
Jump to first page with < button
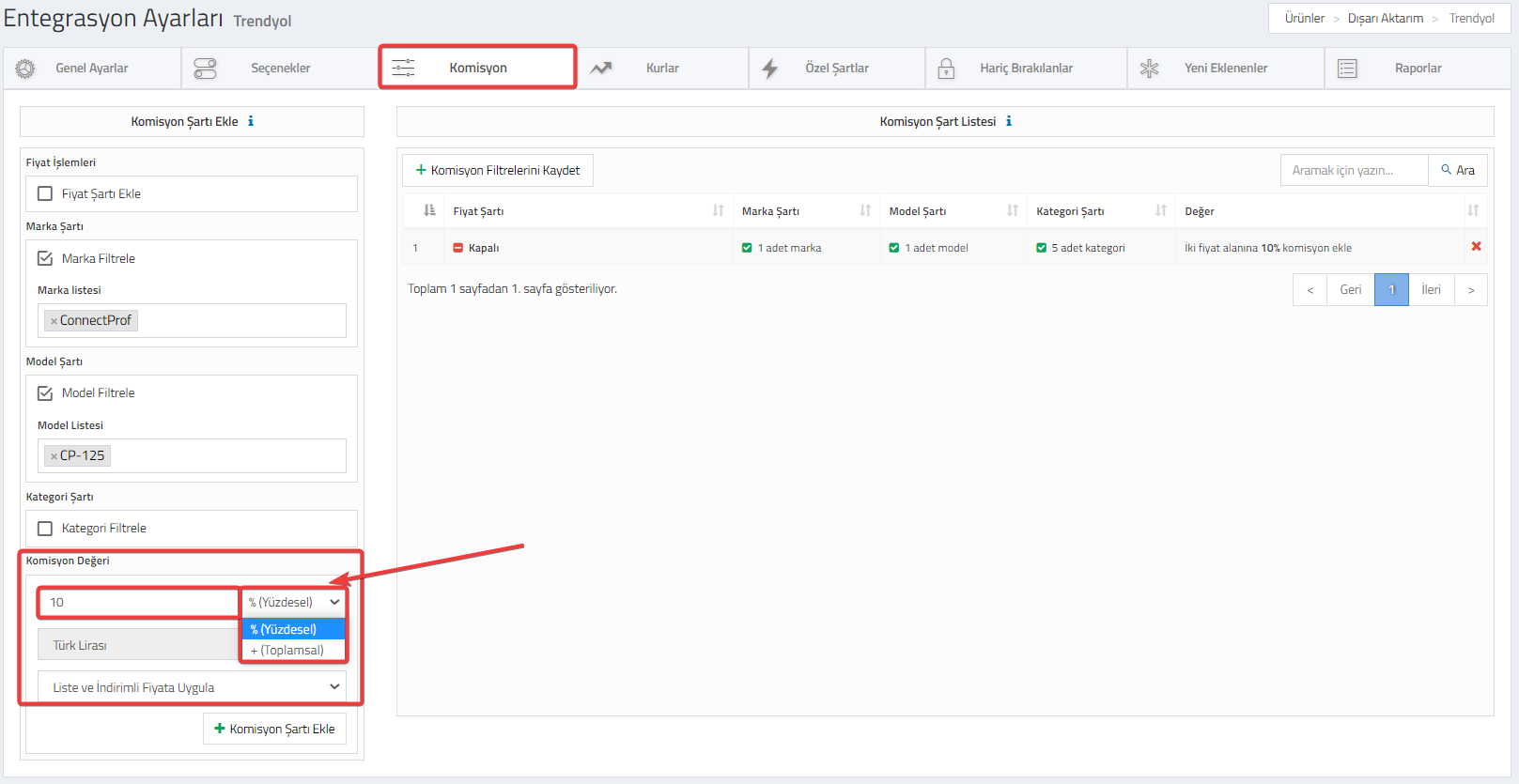pos(1310,289)
